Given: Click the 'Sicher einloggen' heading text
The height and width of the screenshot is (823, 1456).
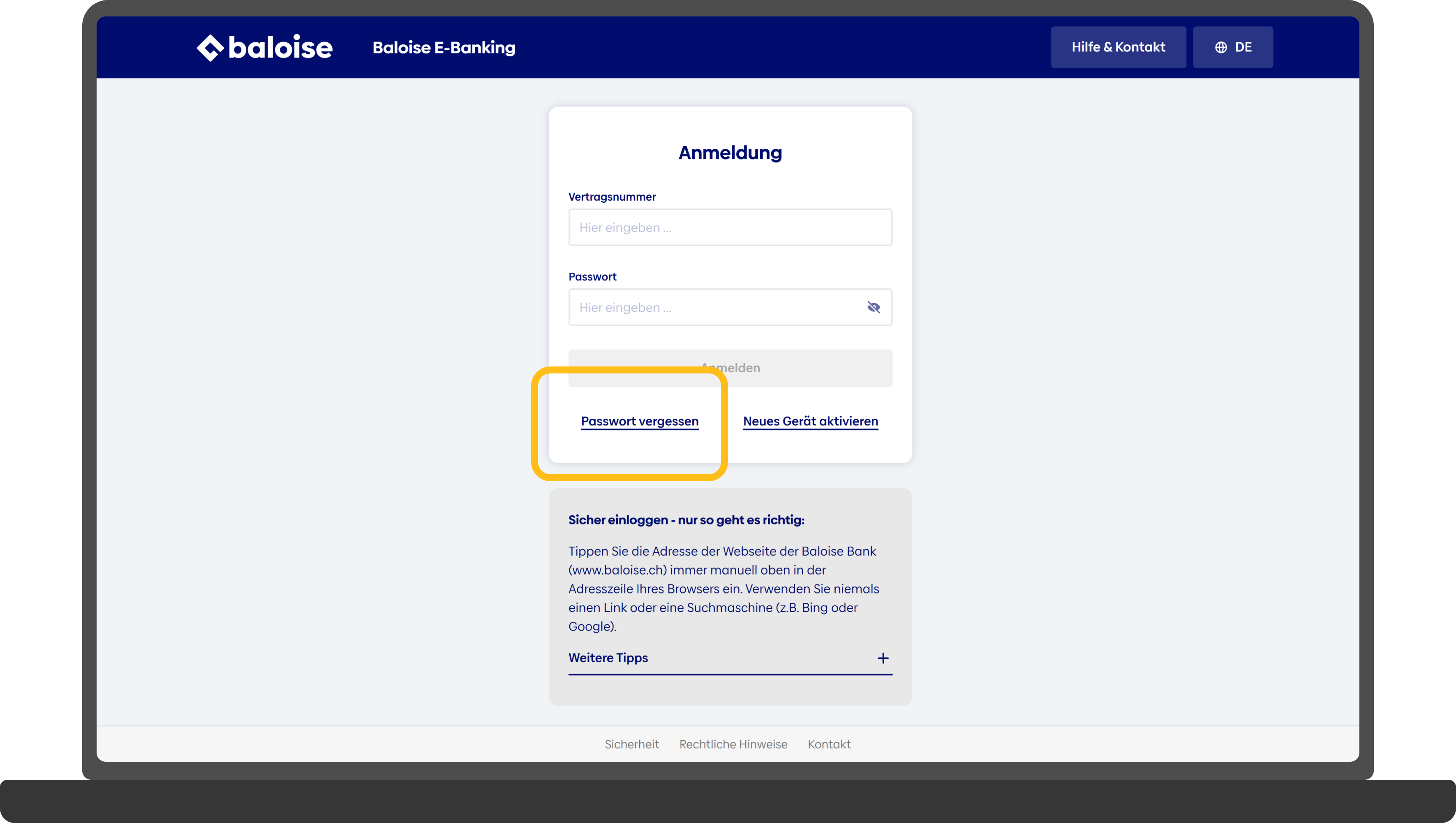Looking at the screenshot, I should point(686,520).
